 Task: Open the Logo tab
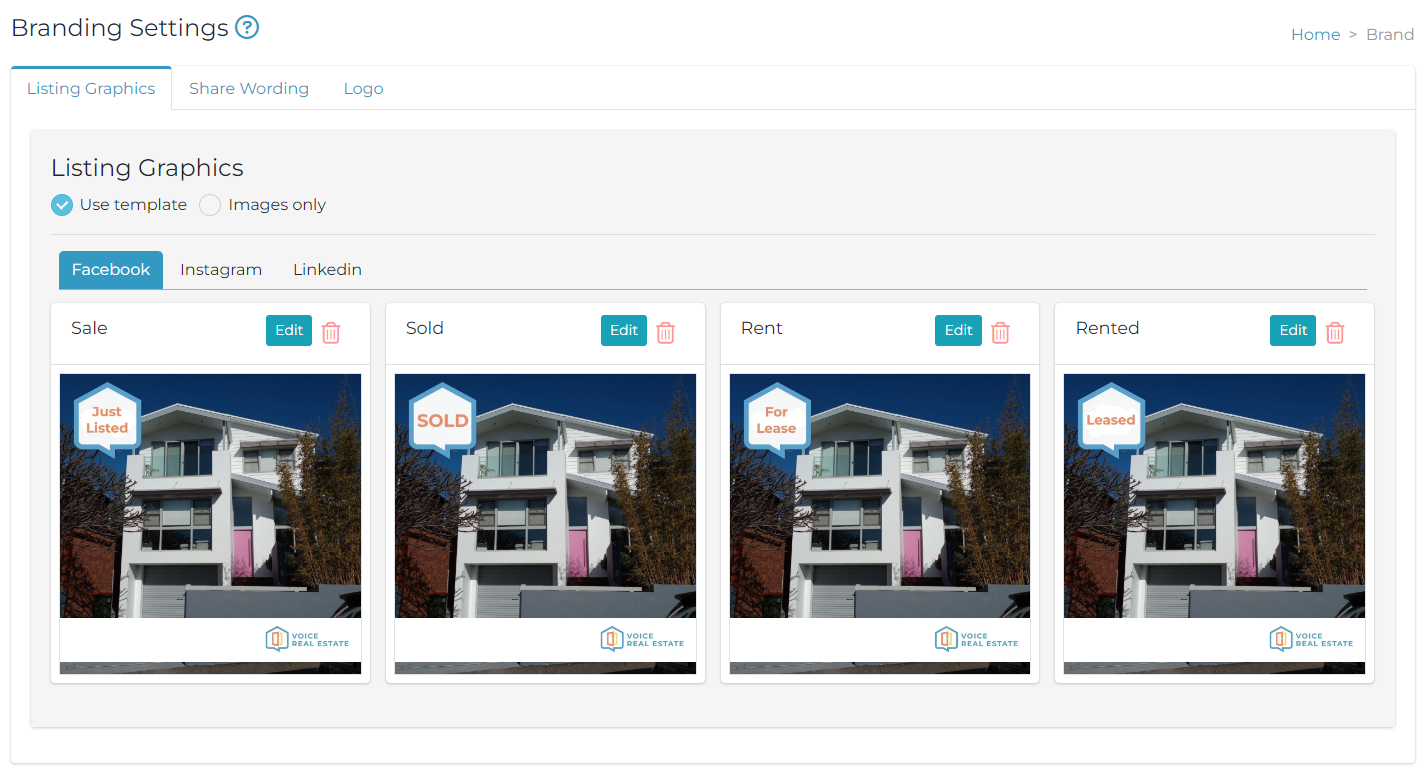click(x=363, y=88)
